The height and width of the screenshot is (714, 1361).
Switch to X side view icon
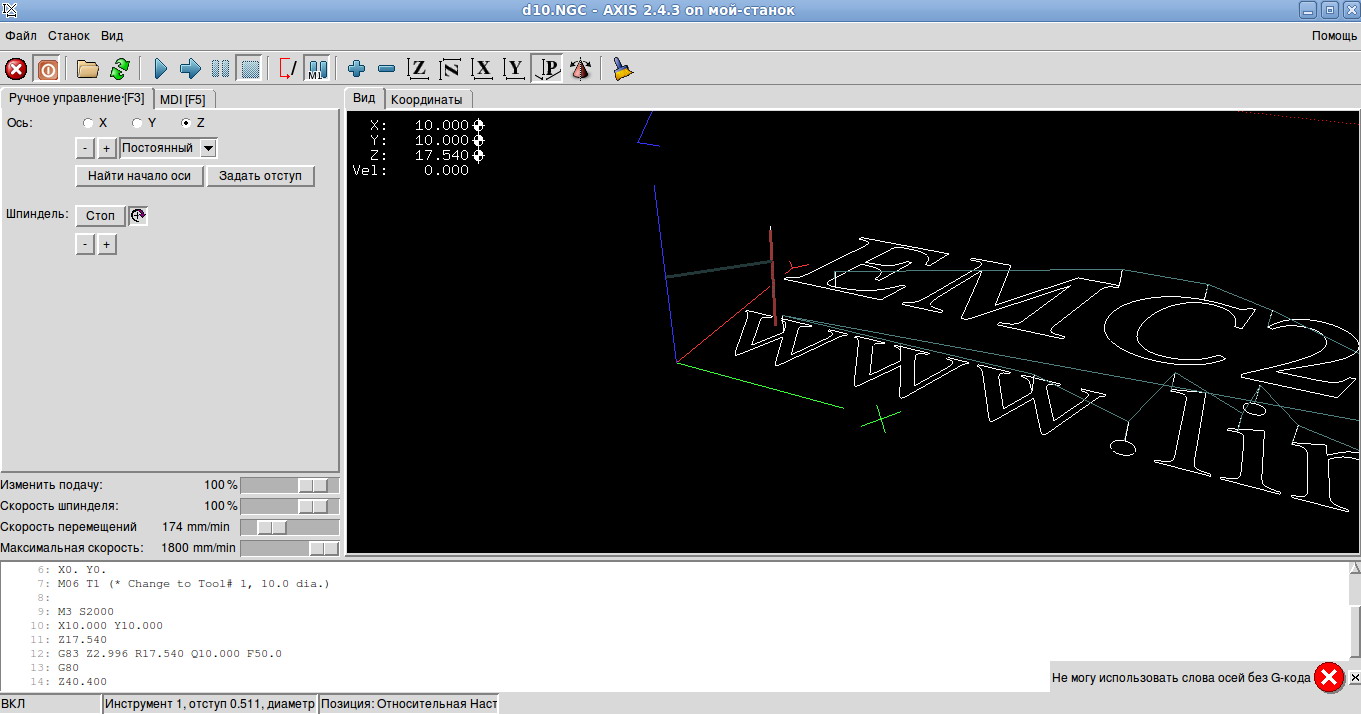(x=483, y=69)
